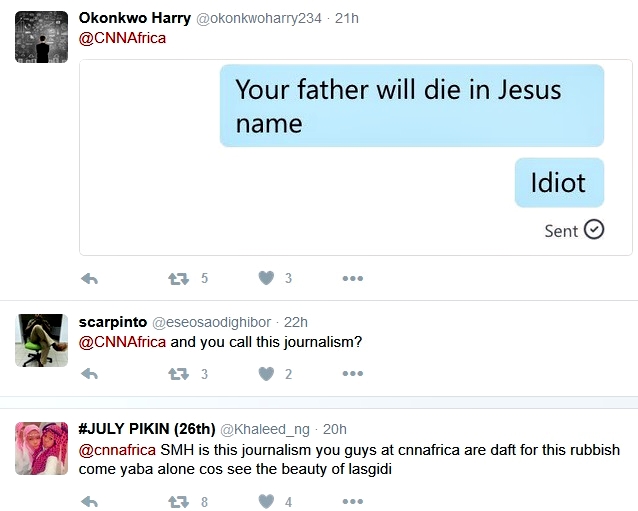Click the 22h timestamp on scarpinto's tweet
Viewport: 638px width, 511px height.
pyautogui.click(x=295, y=322)
